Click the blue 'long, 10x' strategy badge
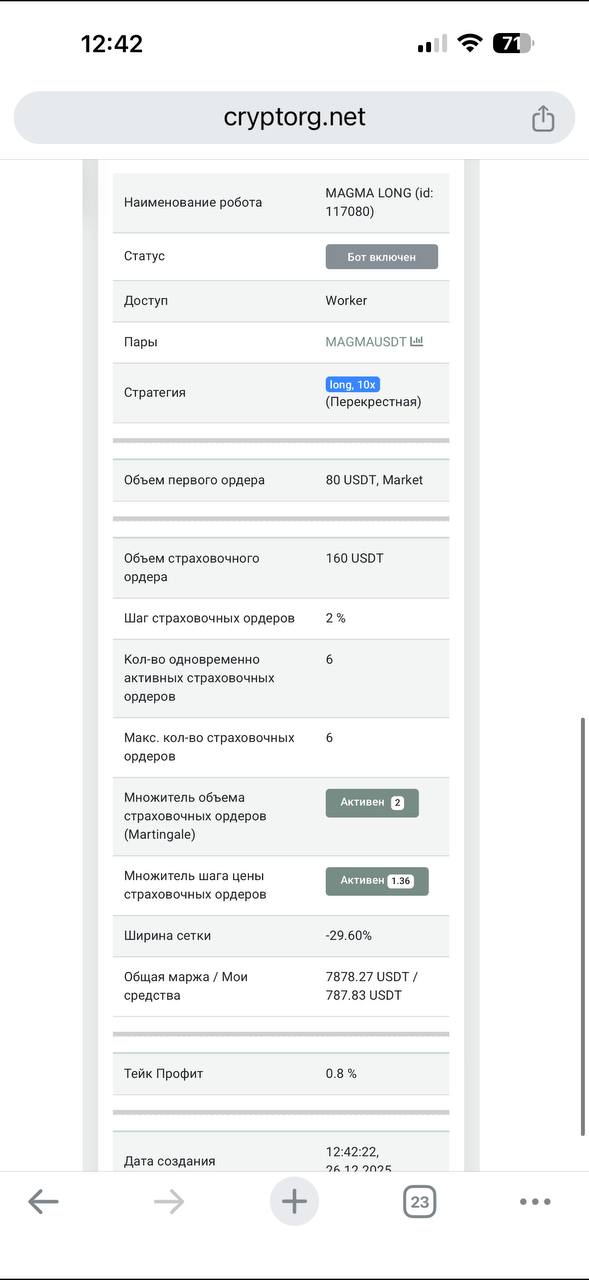Viewport: 589px width, 1280px height. (x=352, y=383)
